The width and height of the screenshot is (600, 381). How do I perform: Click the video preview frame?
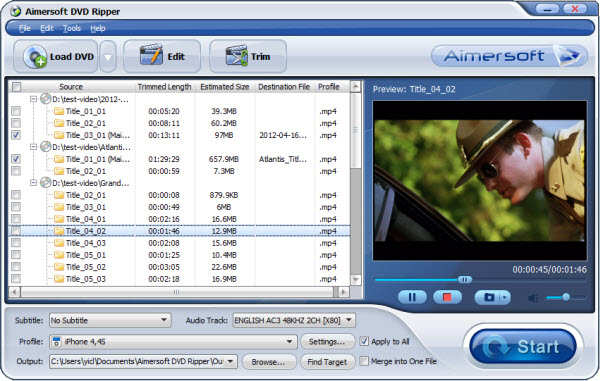tap(479, 181)
